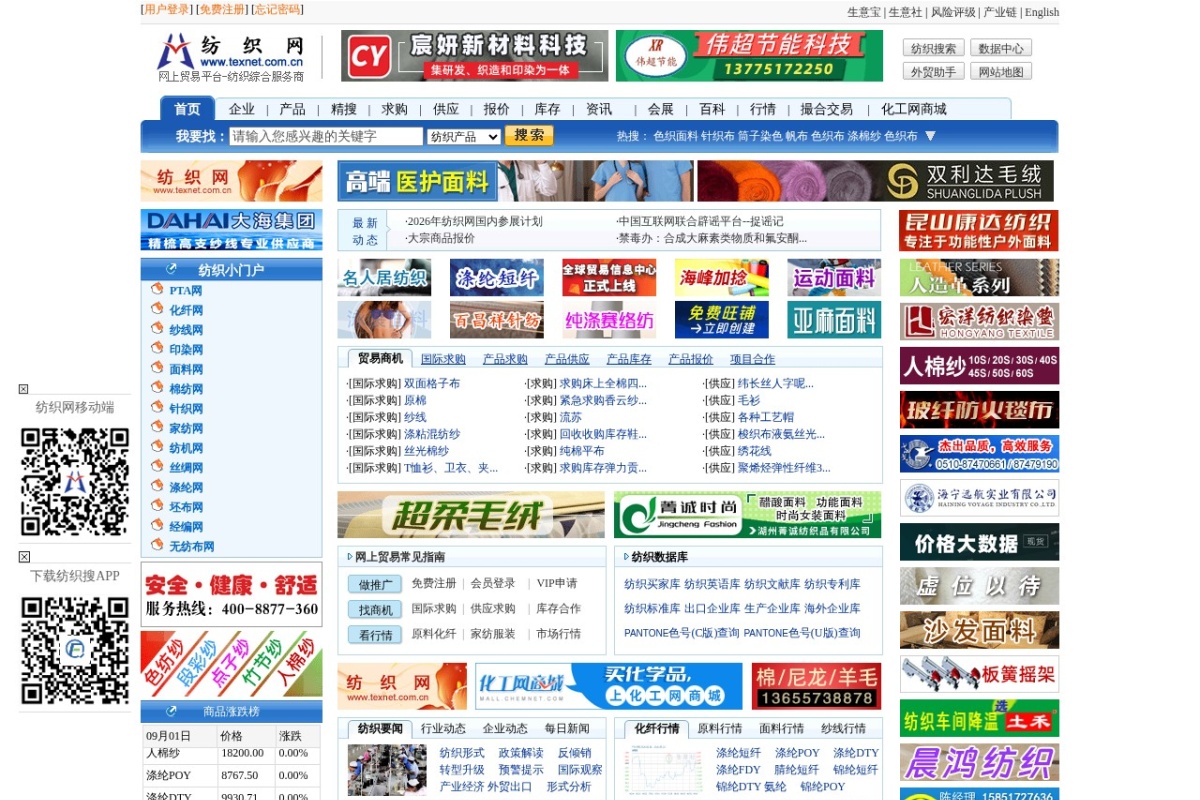Click the 纺织要闻 news photo thumbnail
1200x800 pixels.
coord(387,770)
